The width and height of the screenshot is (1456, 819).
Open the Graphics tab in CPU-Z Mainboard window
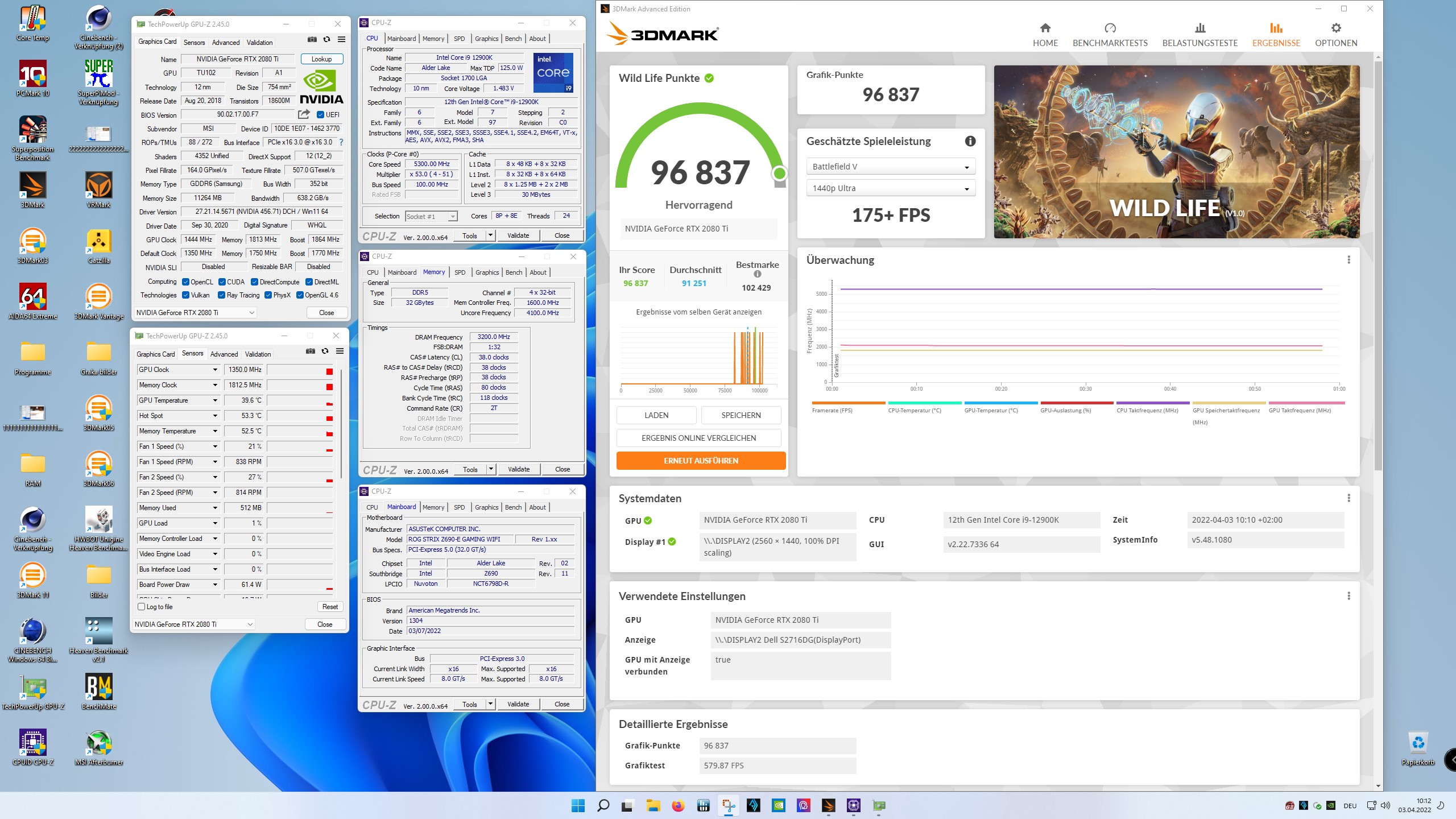point(486,507)
